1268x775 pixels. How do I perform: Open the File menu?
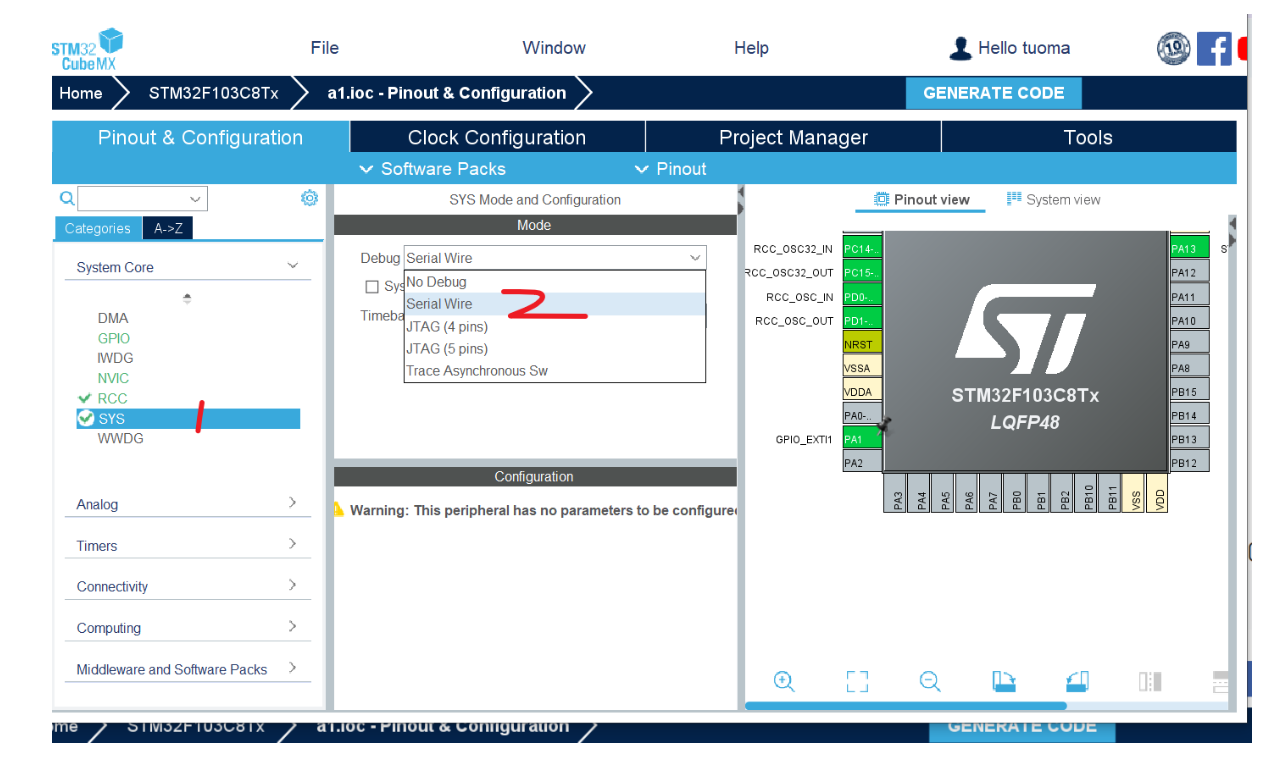tap(325, 48)
